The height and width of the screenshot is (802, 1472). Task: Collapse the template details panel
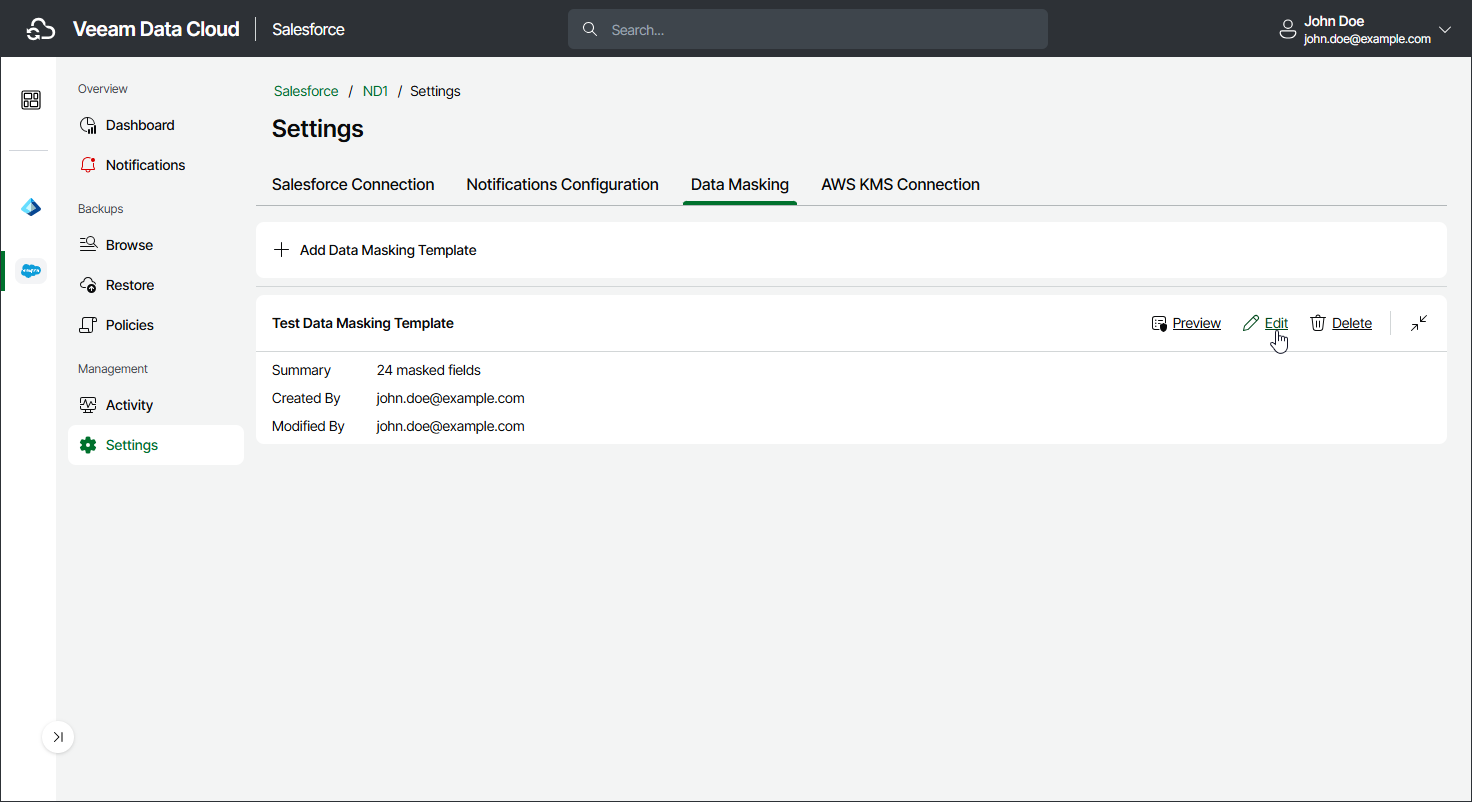pyautogui.click(x=1419, y=323)
